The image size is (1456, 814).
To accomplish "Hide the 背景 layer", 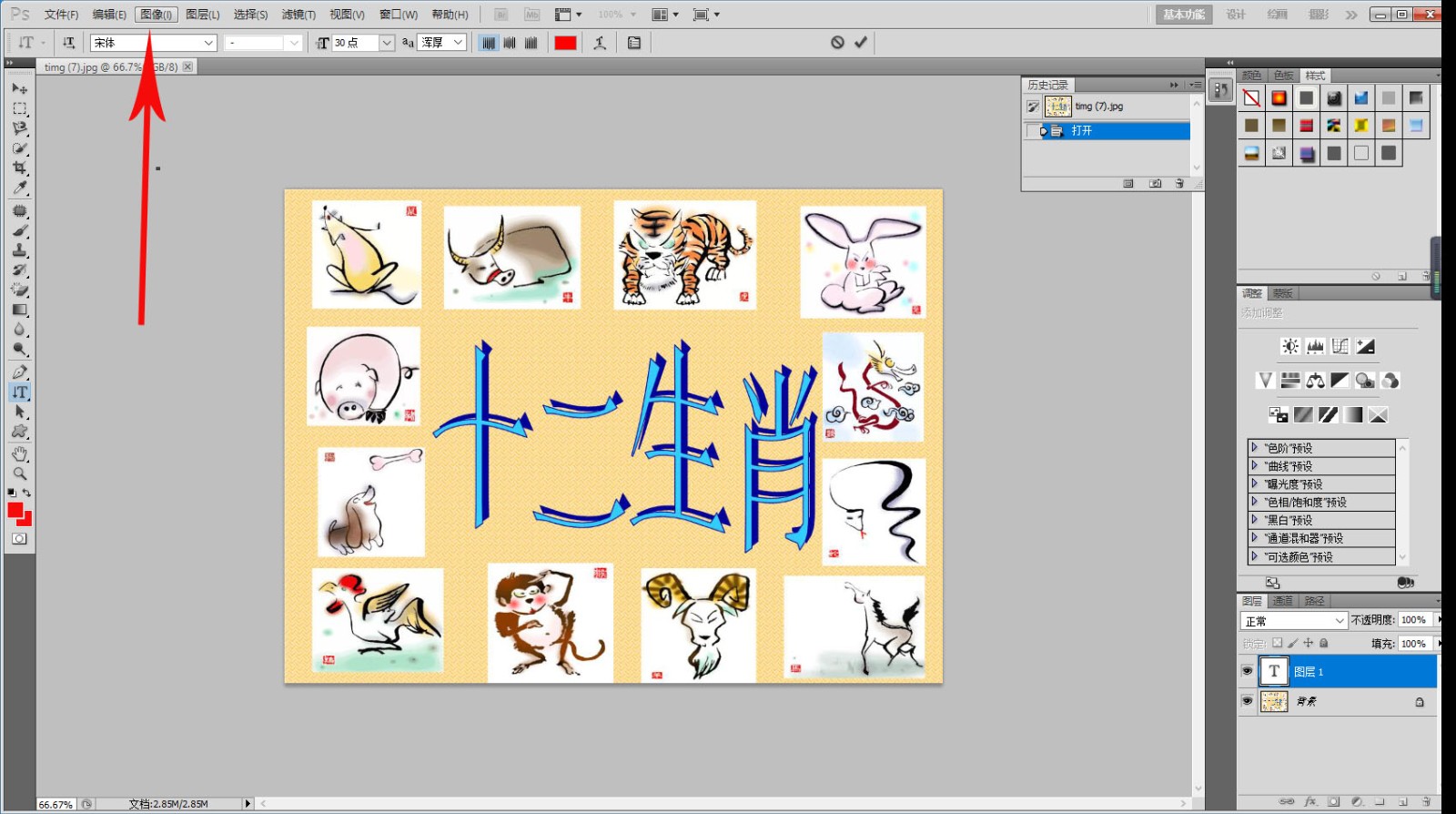I will pos(1247,701).
